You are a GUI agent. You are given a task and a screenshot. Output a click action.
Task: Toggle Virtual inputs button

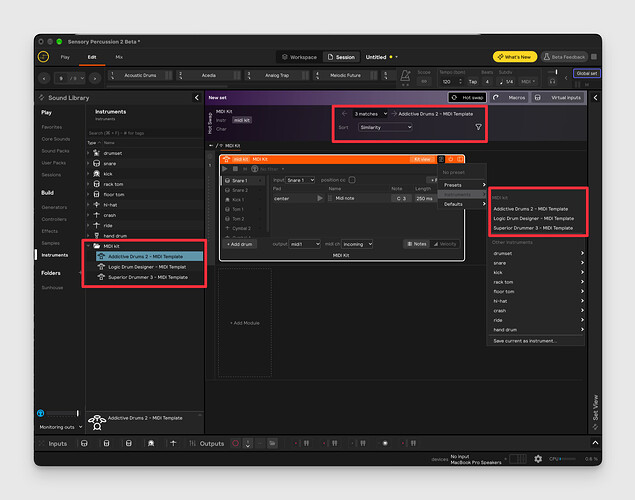559,98
